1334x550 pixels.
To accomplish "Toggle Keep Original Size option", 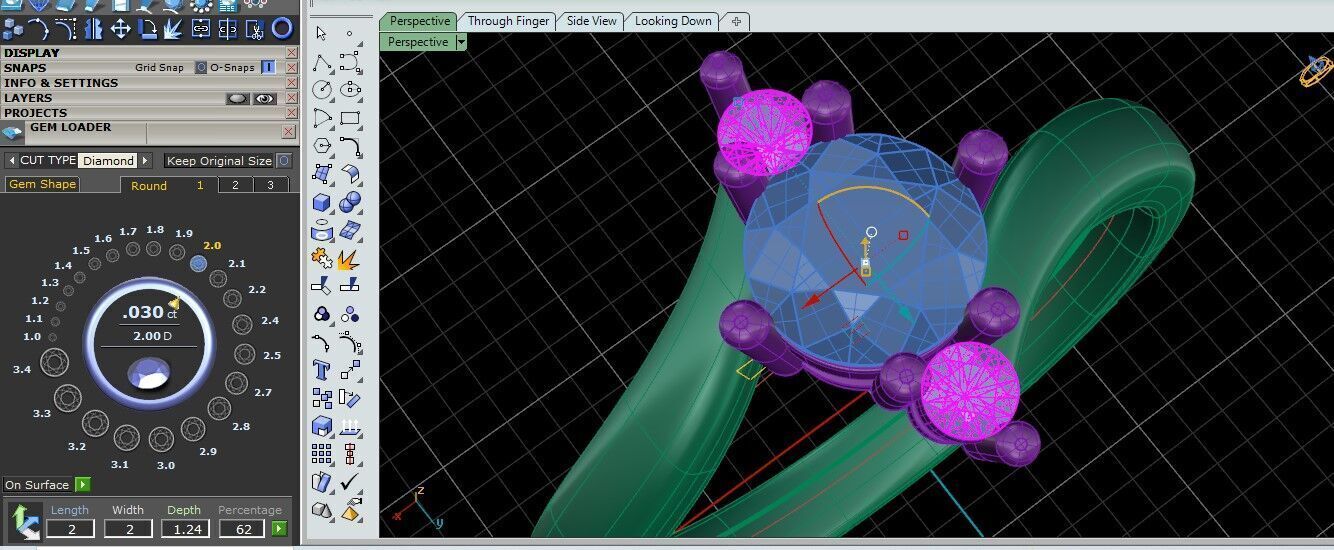I will click(283, 160).
